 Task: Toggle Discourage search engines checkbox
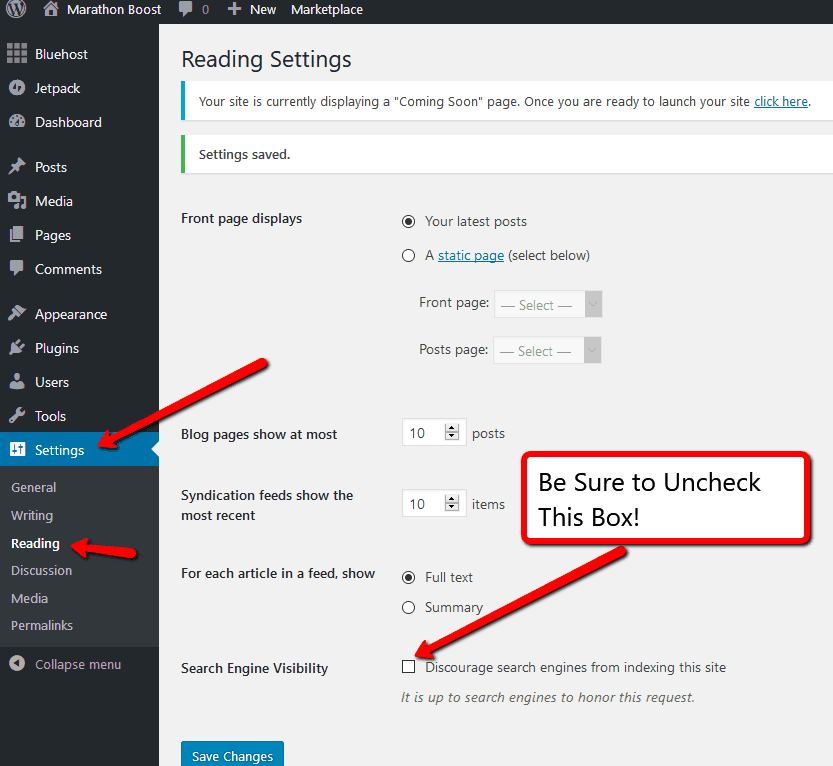point(409,667)
